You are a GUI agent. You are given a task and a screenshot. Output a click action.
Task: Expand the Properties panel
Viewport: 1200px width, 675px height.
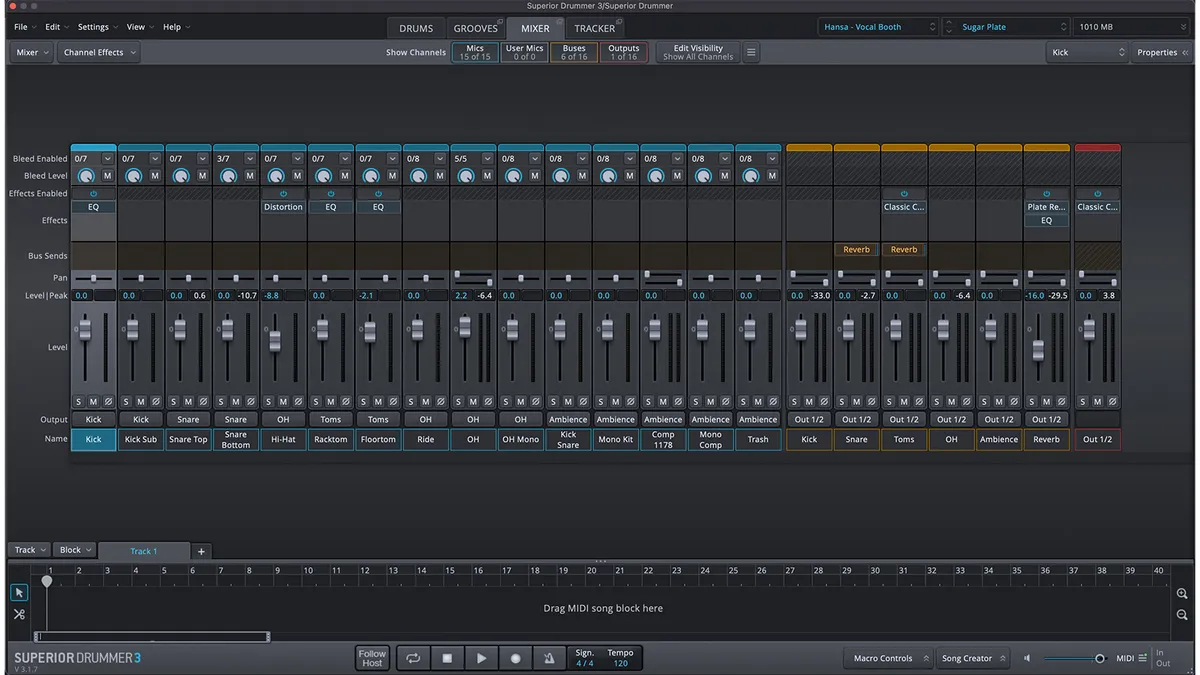1163,53
